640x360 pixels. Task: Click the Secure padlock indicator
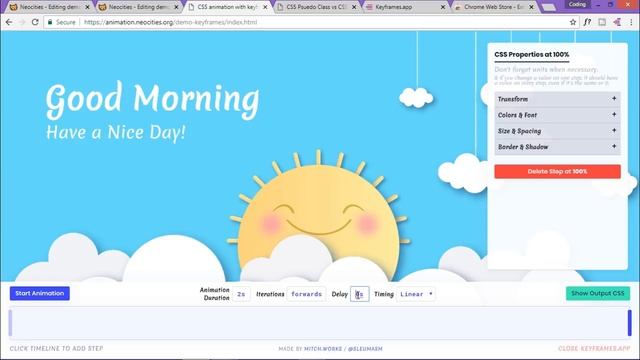pyautogui.click(x=62, y=22)
